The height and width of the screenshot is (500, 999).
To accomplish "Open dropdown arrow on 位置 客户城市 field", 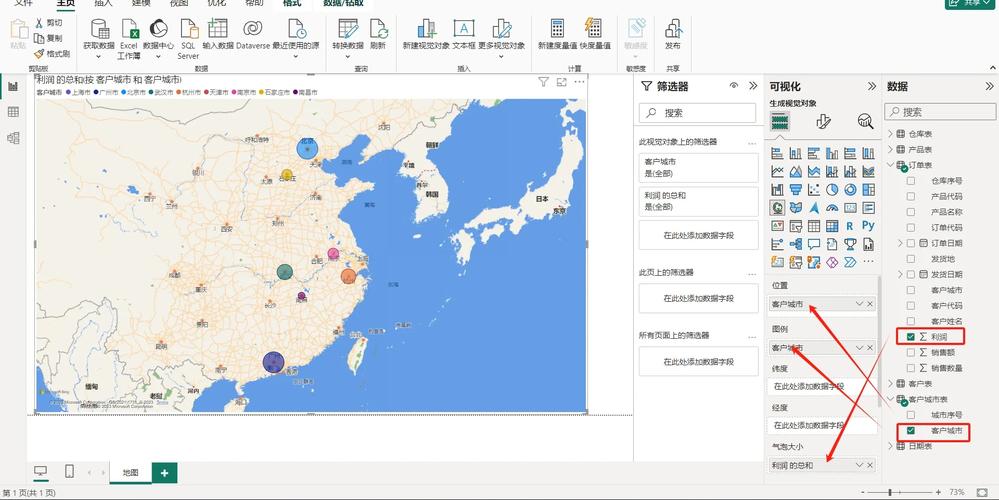I will point(859,303).
